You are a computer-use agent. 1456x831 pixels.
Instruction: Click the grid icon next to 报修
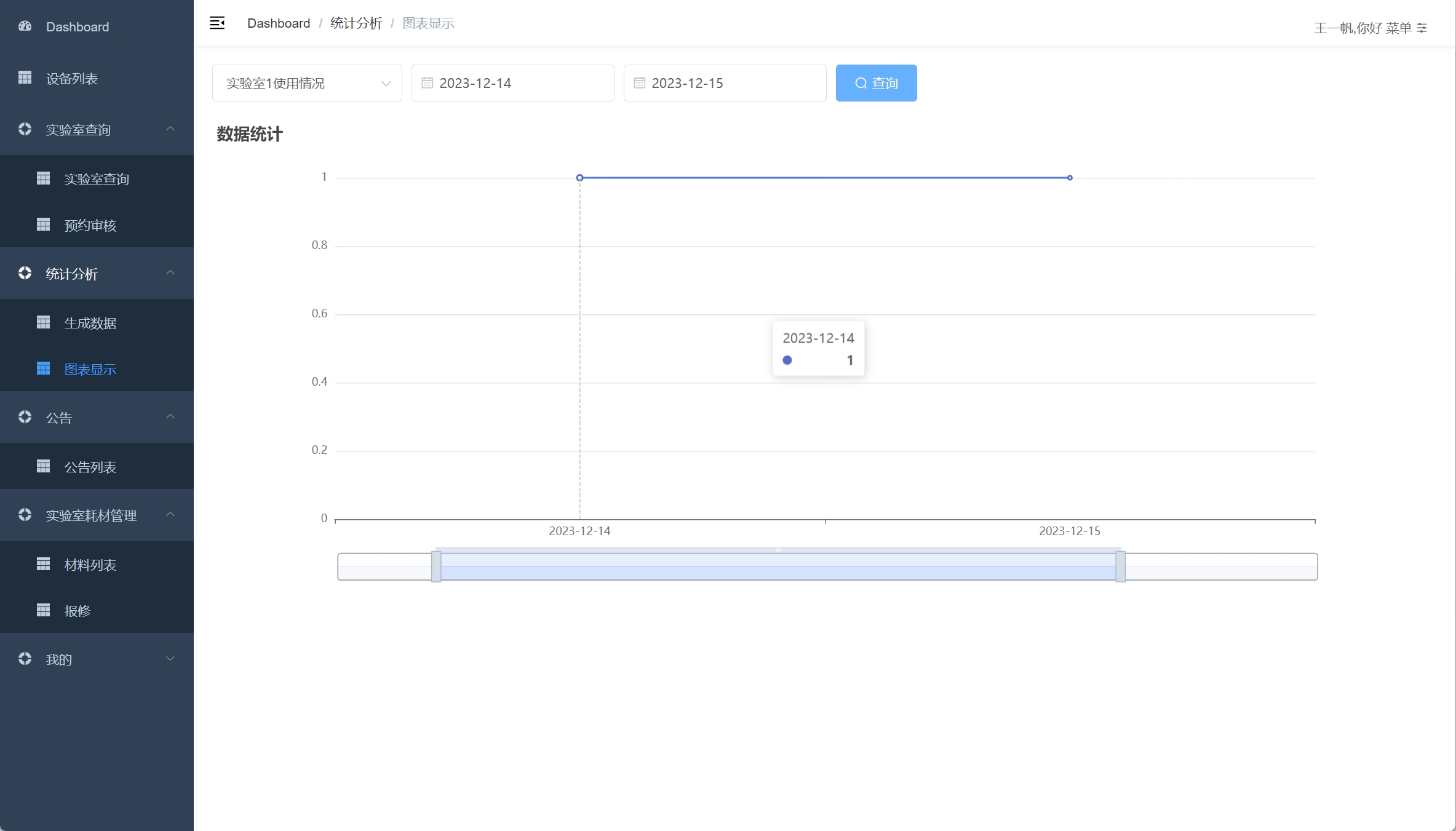pos(43,610)
